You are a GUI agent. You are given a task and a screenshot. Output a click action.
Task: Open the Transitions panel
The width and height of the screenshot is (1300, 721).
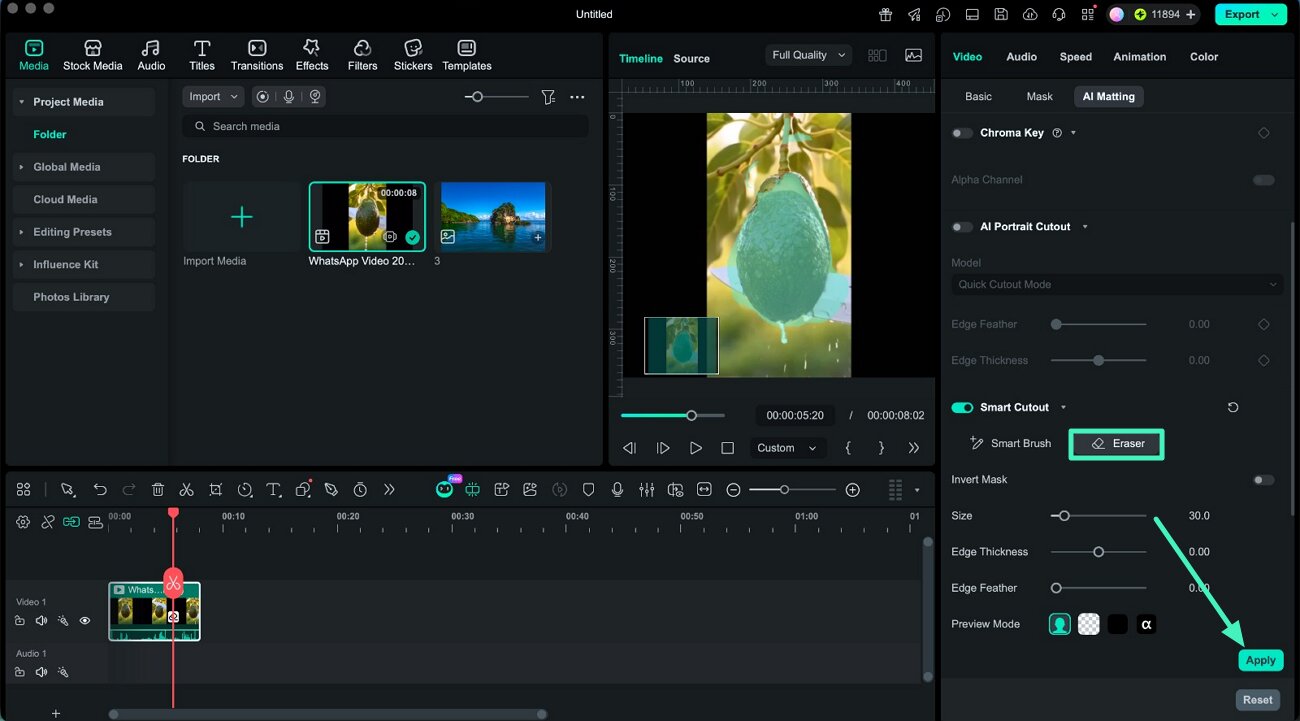[x=257, y=55]
